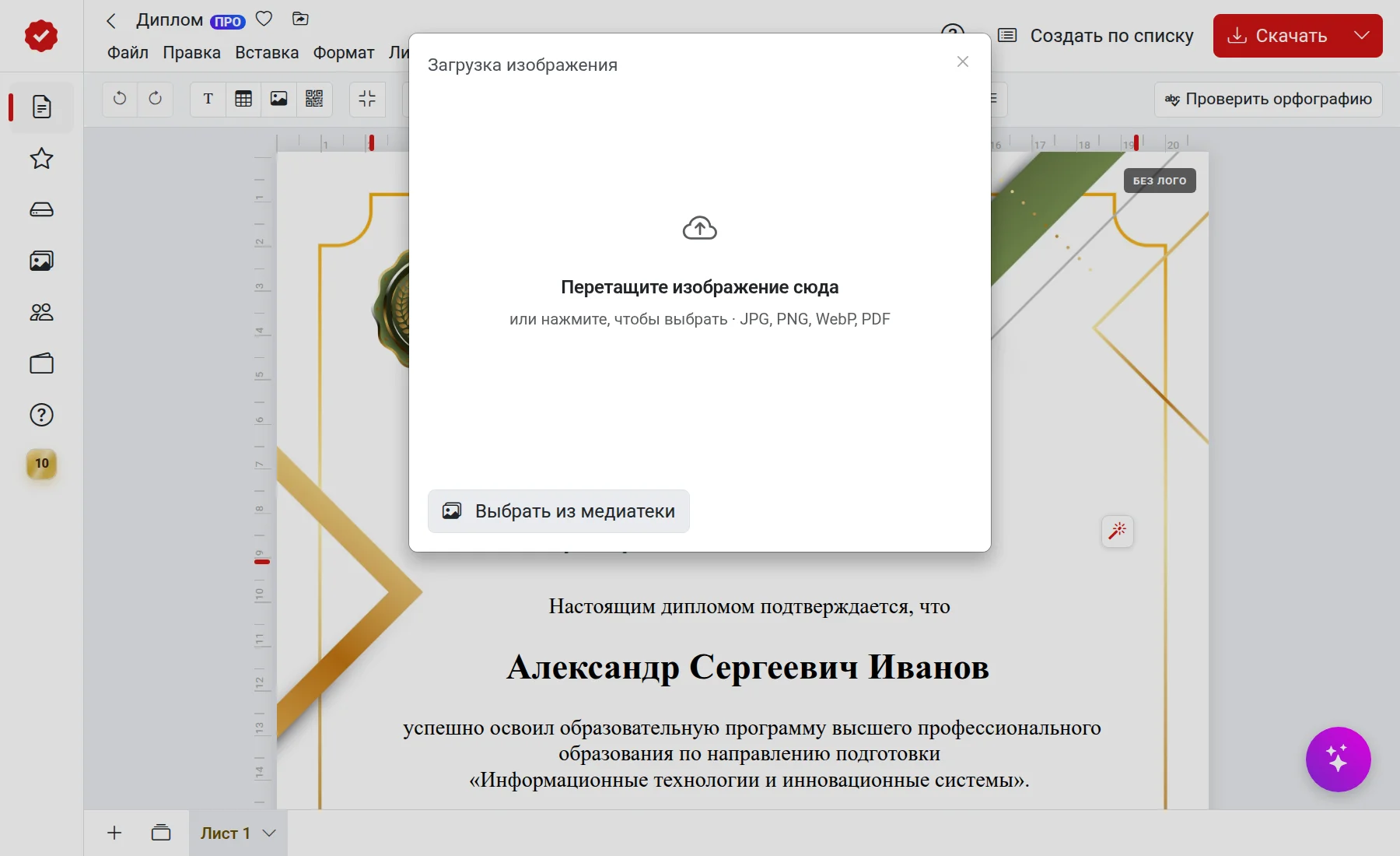Add Диплом to favorites with the heart
Screen dimensions: 1400x856
click(x=264, y=19)
